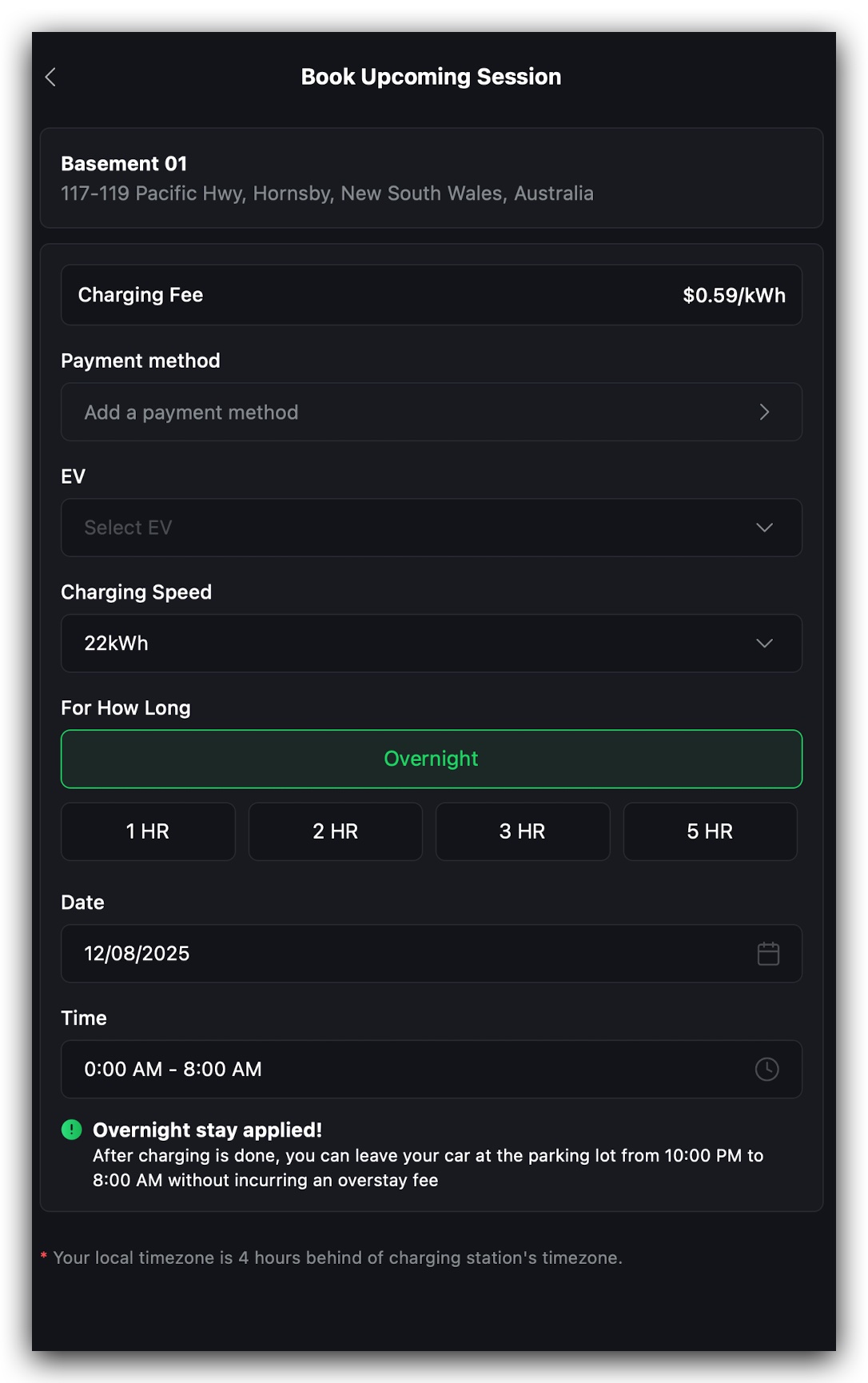Click the Basement 01 location card
Viewport: 868px width, 1383px height.
[432, 178]
